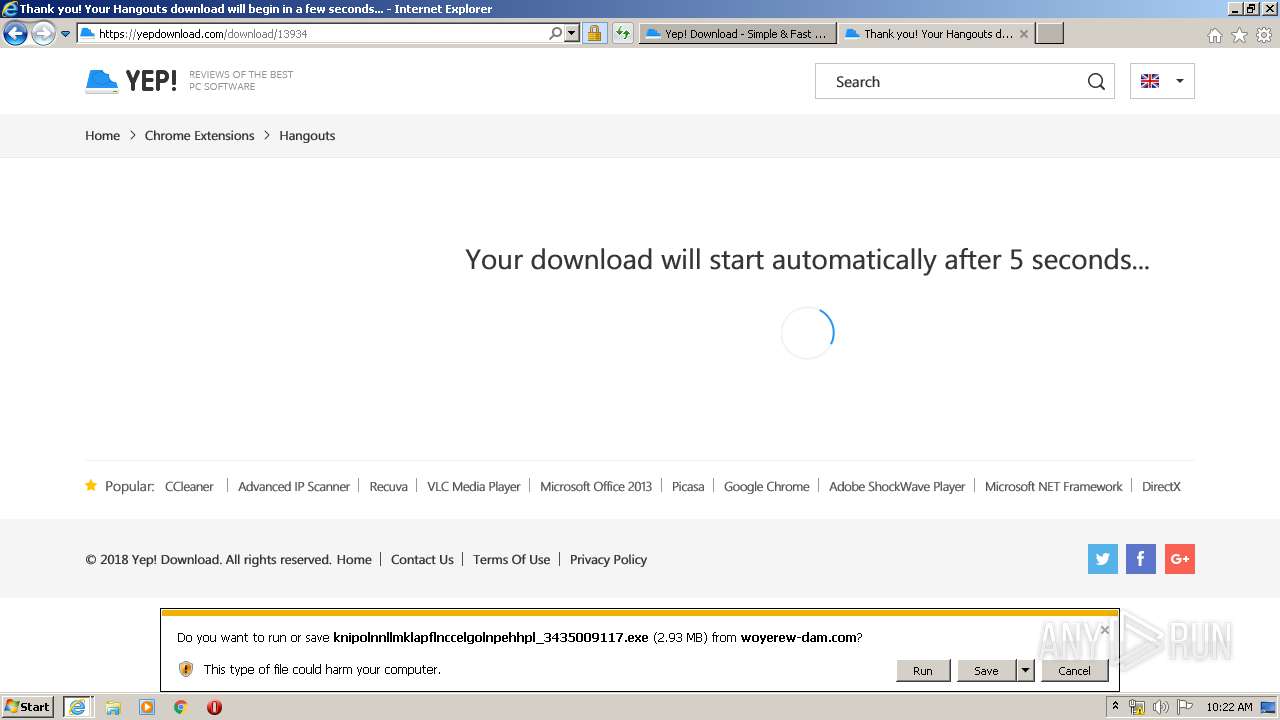
Task: Click the address bar search magnifier icon
Action: [x=556, y=33]
